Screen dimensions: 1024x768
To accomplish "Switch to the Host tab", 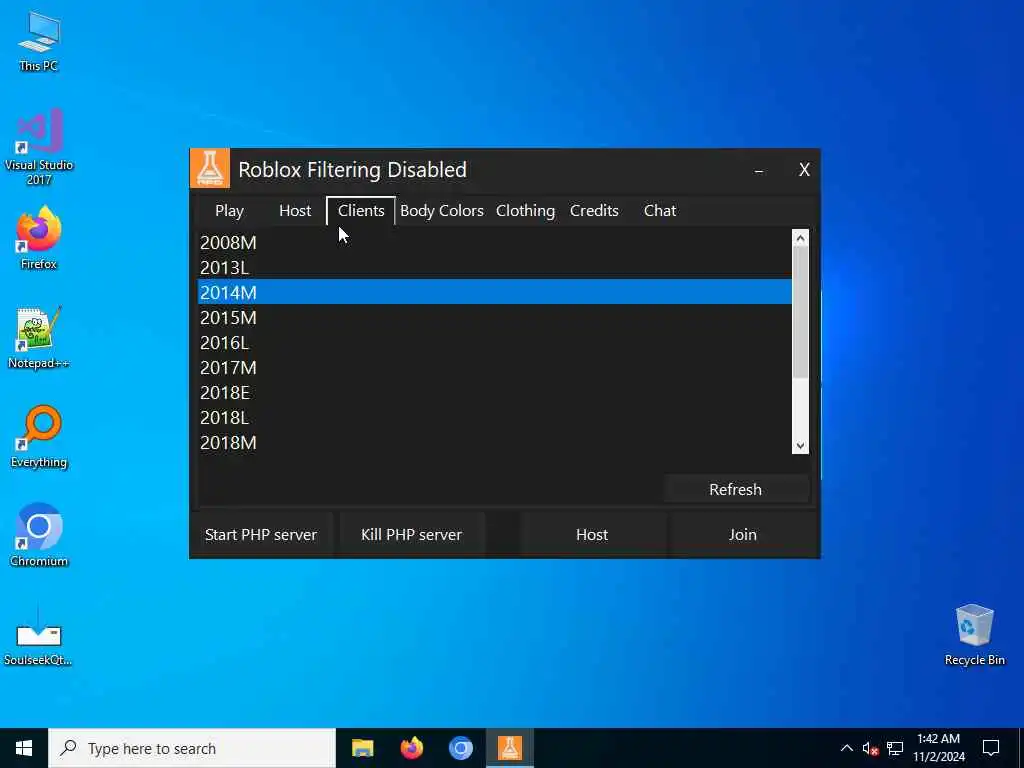I will click(x=295, y=211).
